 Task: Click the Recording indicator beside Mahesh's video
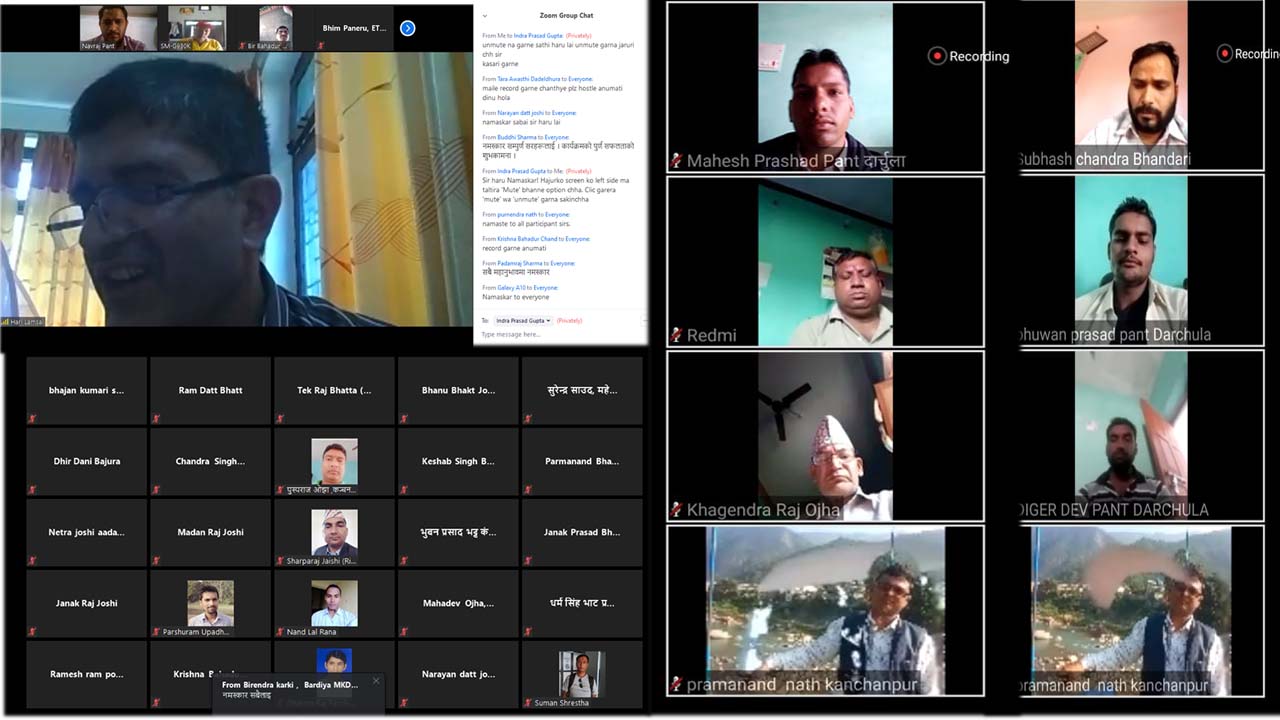click(968, 56)
